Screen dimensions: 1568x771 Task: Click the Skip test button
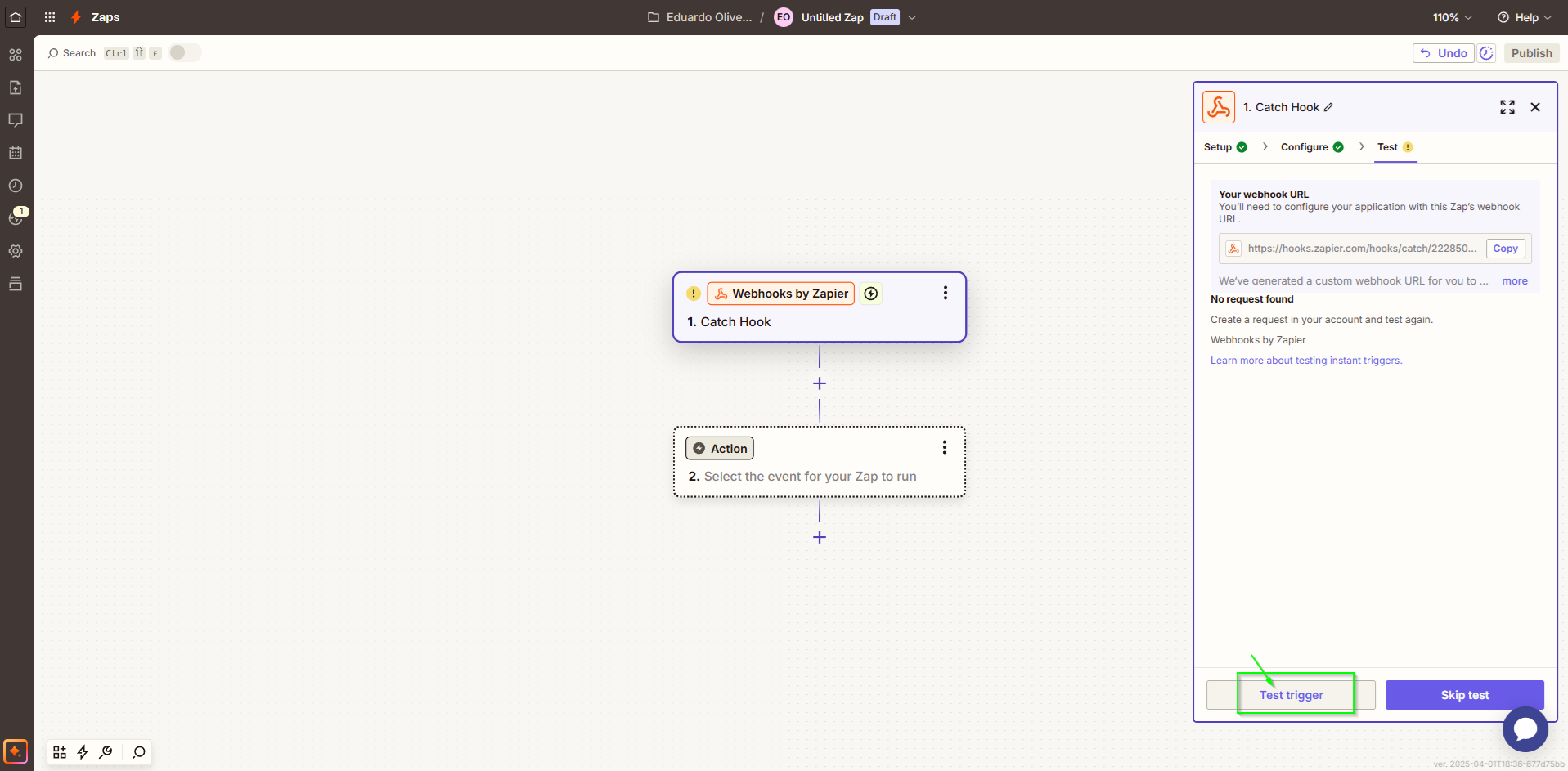coord(1464,695)
